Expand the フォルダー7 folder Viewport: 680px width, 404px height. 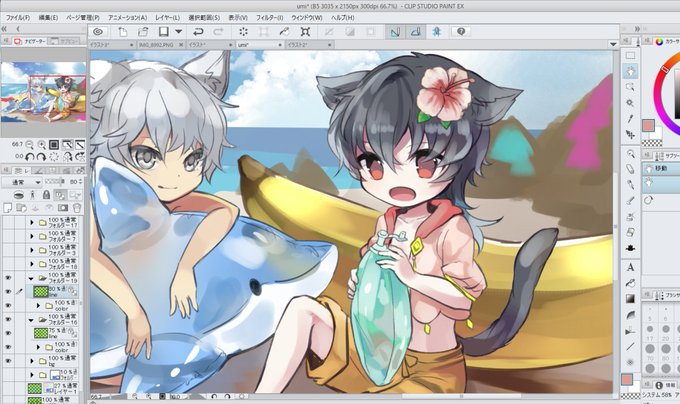pyautogui.click(x=32, y=237)
